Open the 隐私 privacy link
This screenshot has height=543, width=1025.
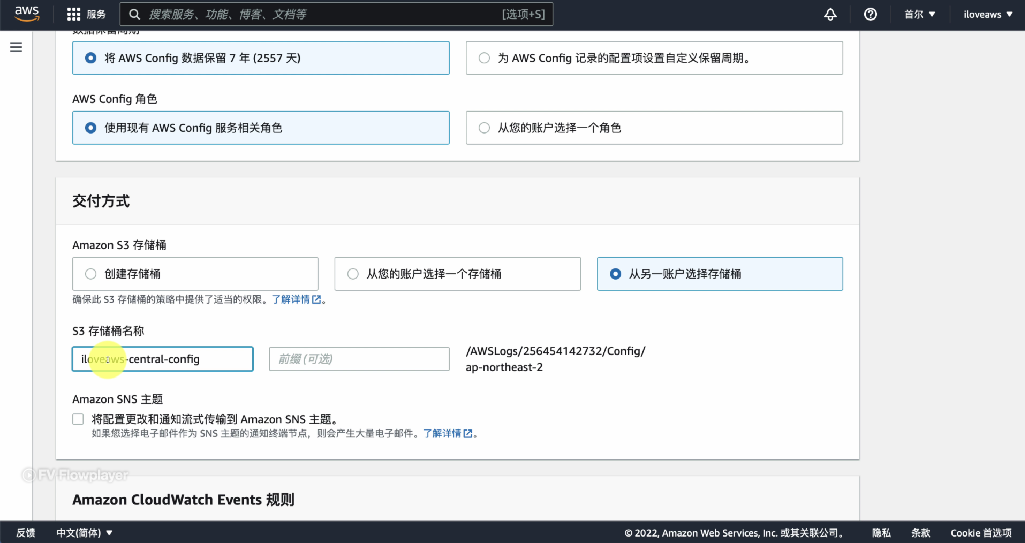tap(881, 533)
